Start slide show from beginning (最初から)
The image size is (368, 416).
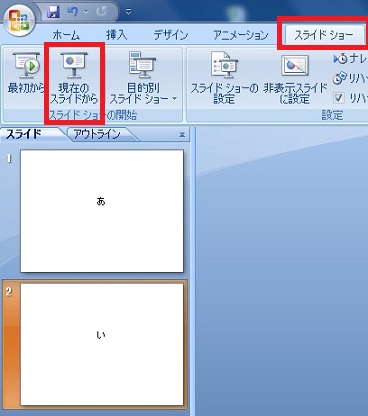(25, 73)
